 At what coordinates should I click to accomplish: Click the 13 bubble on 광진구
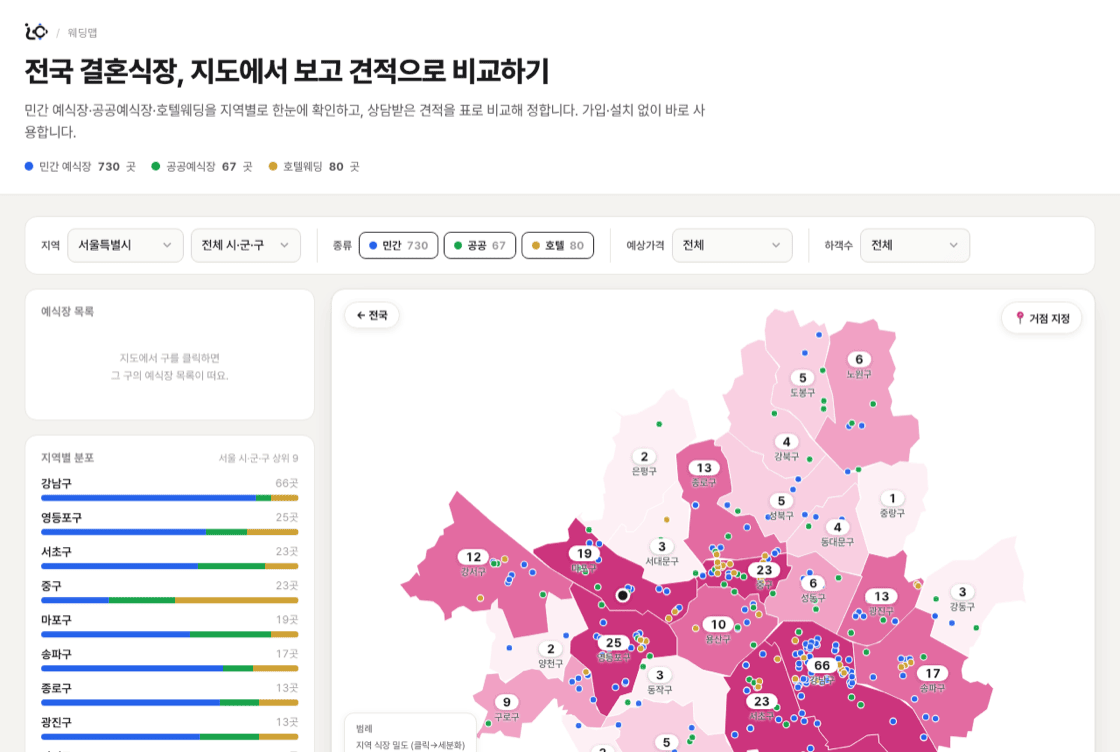coord(881,596)
